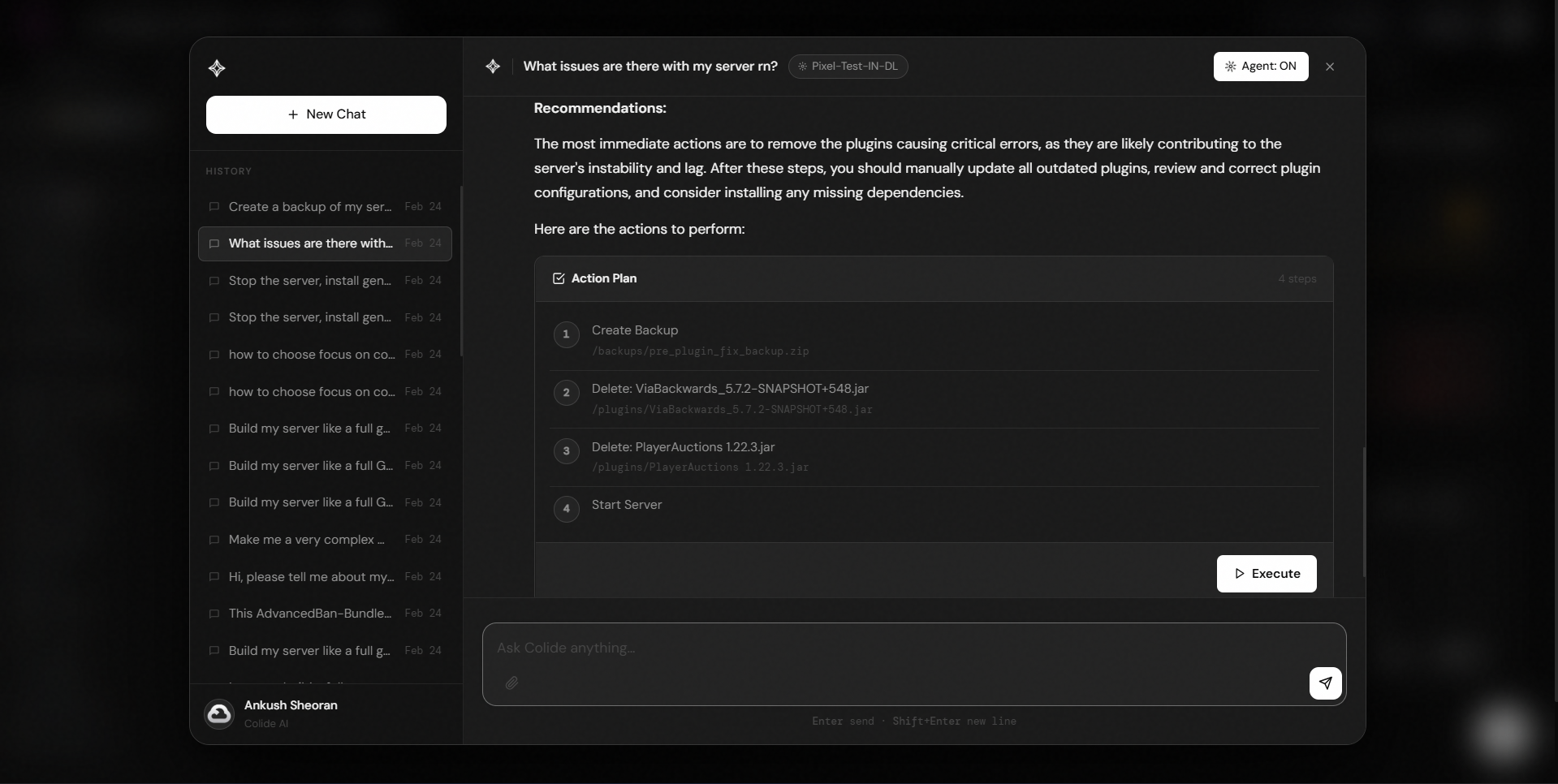
Task: Open 'Make me a very complex' chat
Action: [325, 540]
